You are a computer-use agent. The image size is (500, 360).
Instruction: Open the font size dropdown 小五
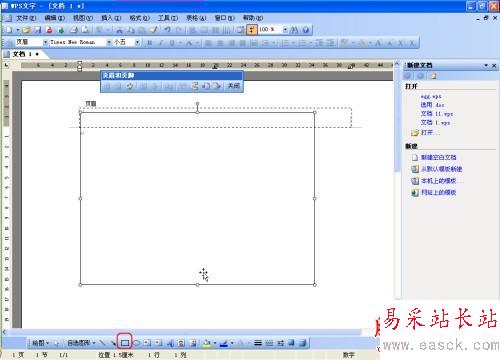coord(137,42)
